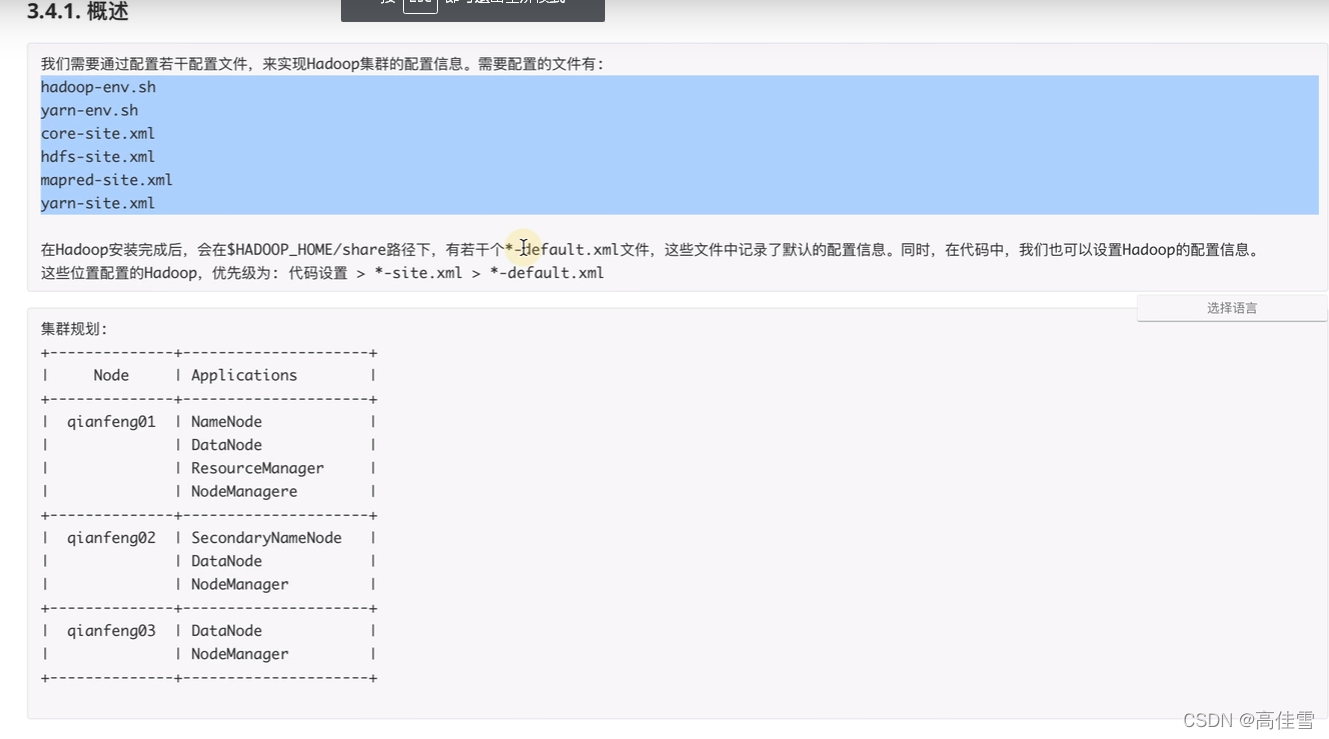The height and width of the screenshot is (739, 1329).
Task: Click the qianfeng01 node cell
Action: (111, 422)
